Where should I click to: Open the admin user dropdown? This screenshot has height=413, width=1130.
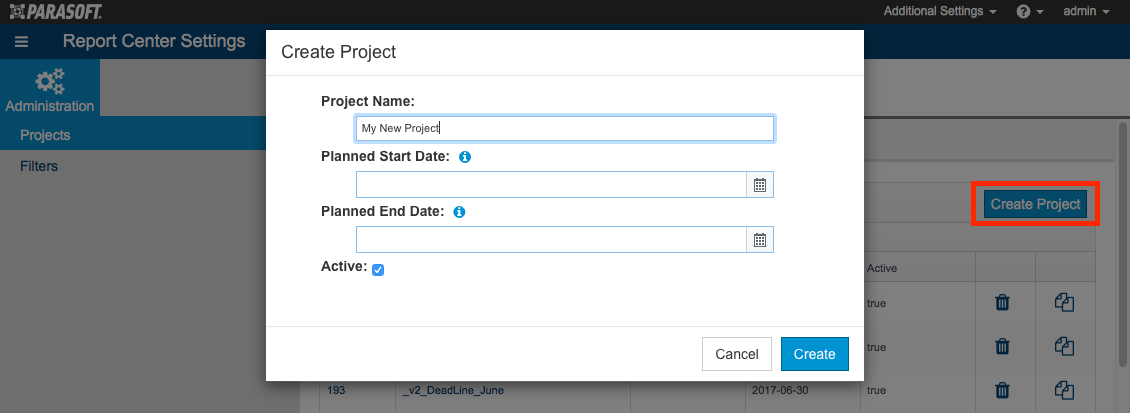pyautogui.click(x=1086, y=11)
